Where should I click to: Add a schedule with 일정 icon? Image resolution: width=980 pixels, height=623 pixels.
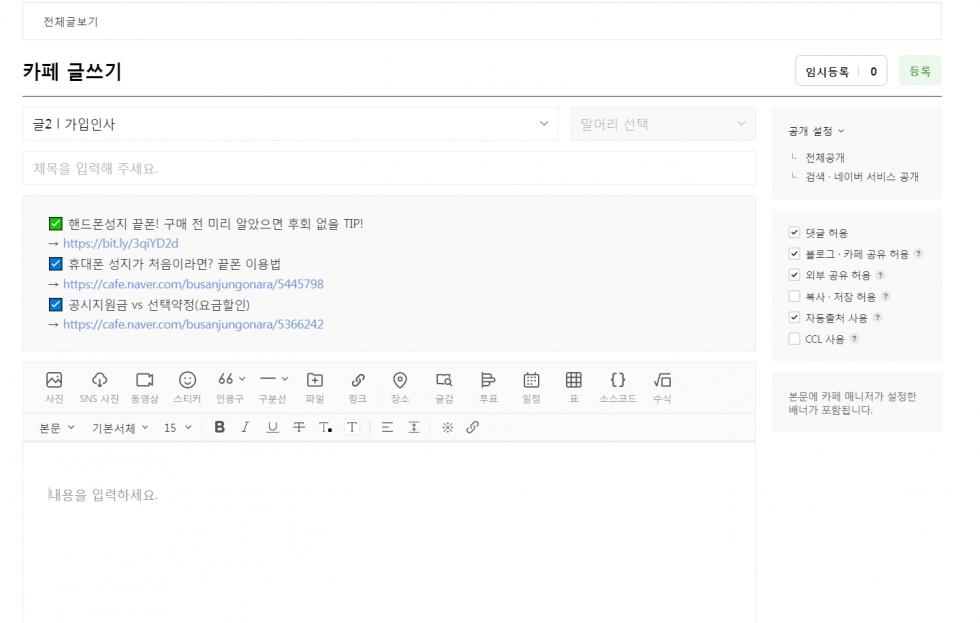(531, 387)
